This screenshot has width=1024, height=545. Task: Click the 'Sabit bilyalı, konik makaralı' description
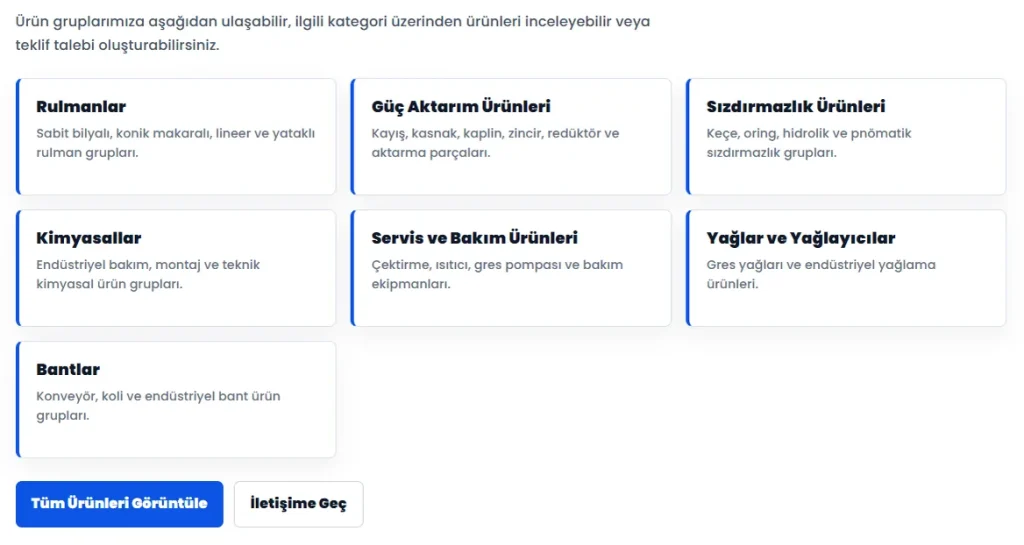(x=176, y=143)
